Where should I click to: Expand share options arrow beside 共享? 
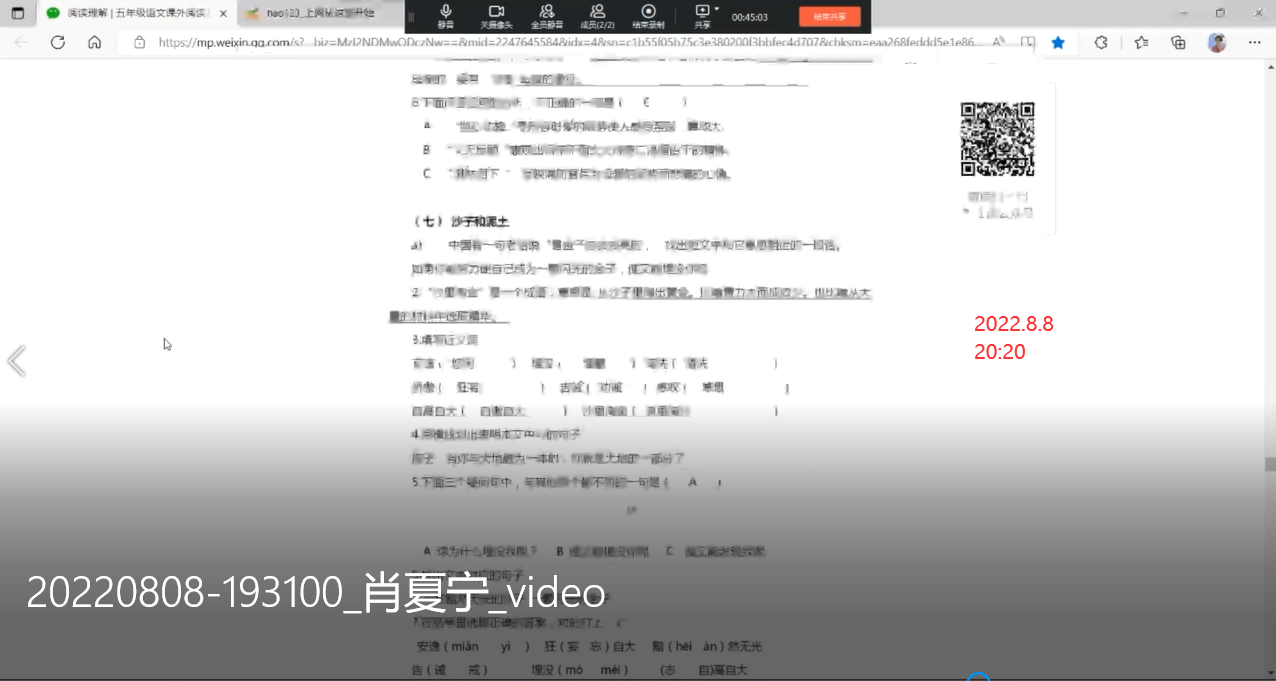point(717,9)
